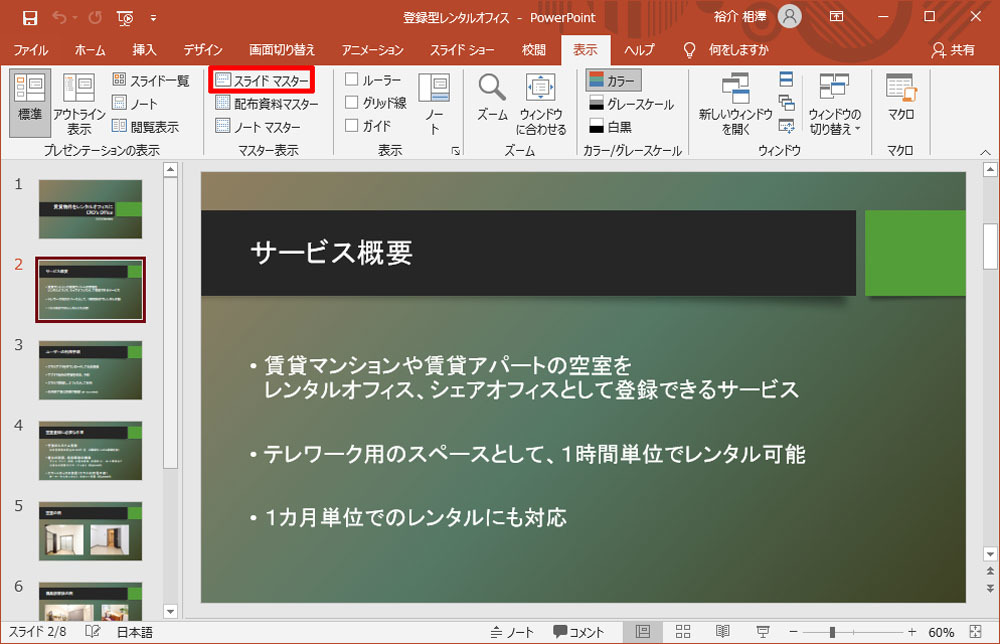Click bullet text 1カ月単位でのレンタルにも対応
This screenshot has height=644, width=1000.
tap(415, 518)
